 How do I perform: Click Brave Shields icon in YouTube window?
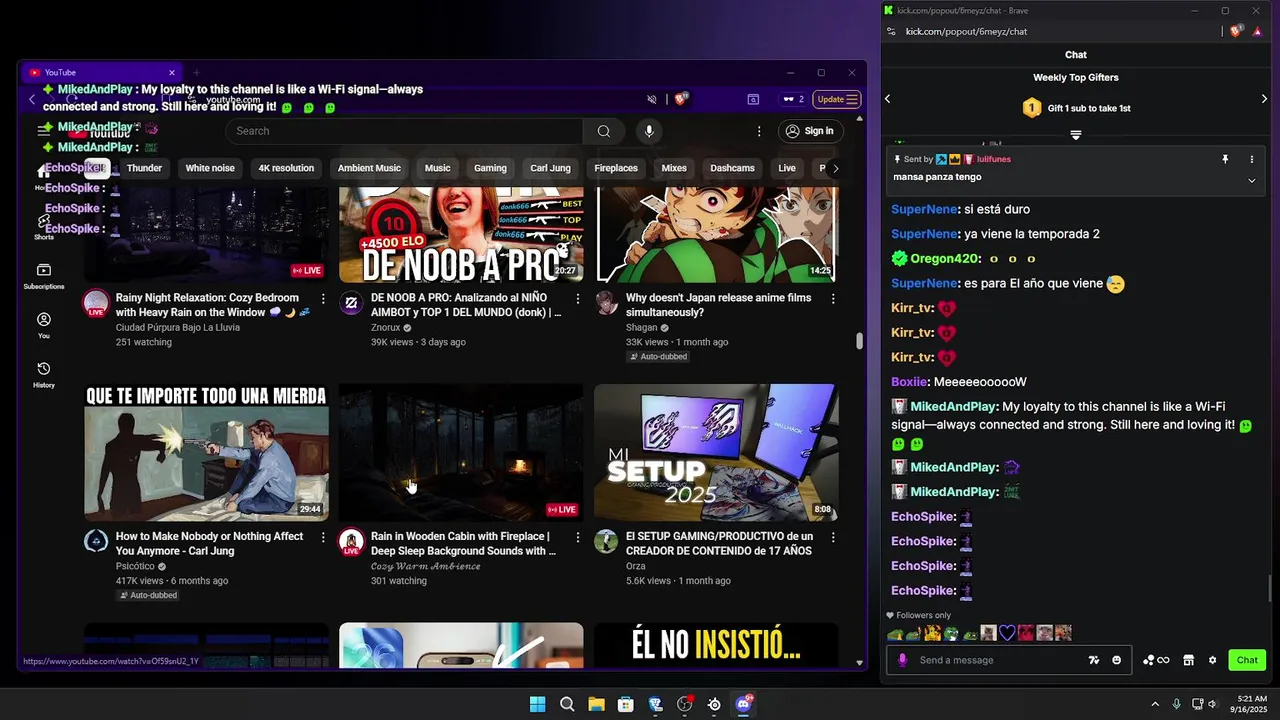[x=682, y=99]
